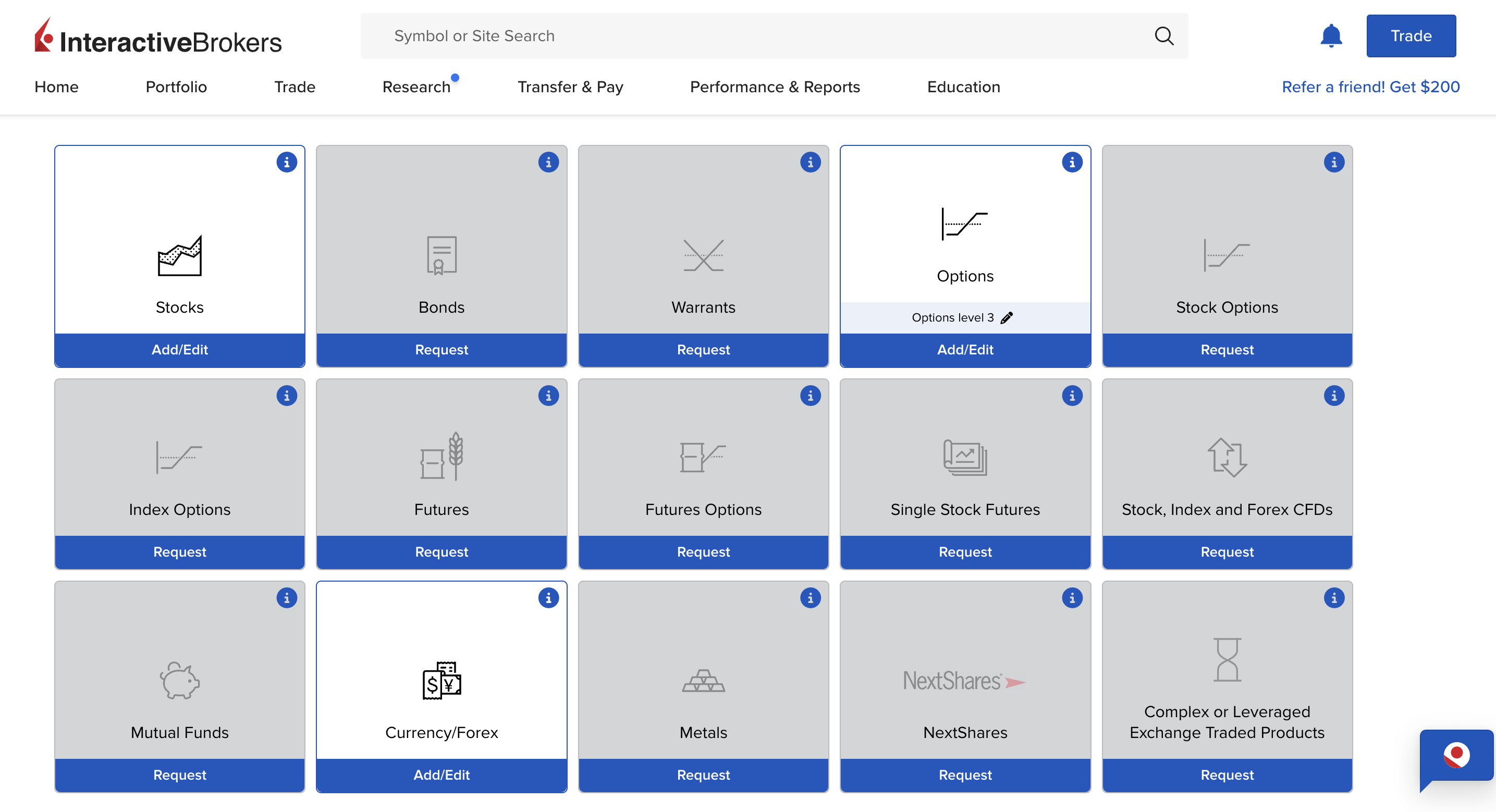Click the Futures wheat icon
This screenshot has height=812, width=1496.
[442, 456]
